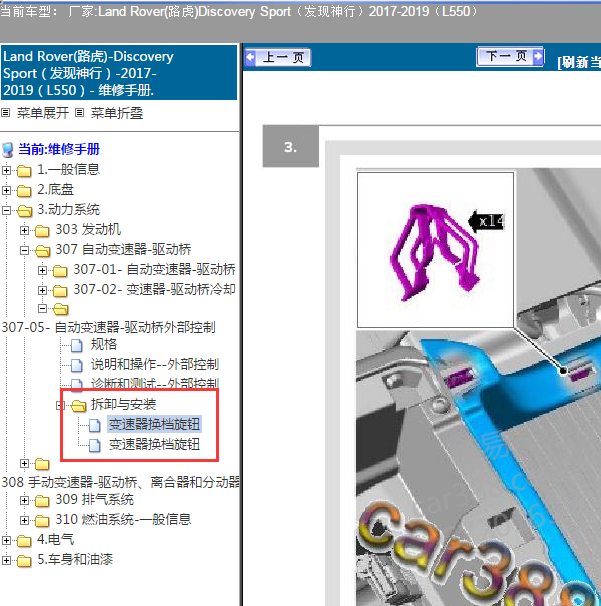Select the 3.动力系统 tree item
Screen dimensions: 601x606
(x=68, y=209)
